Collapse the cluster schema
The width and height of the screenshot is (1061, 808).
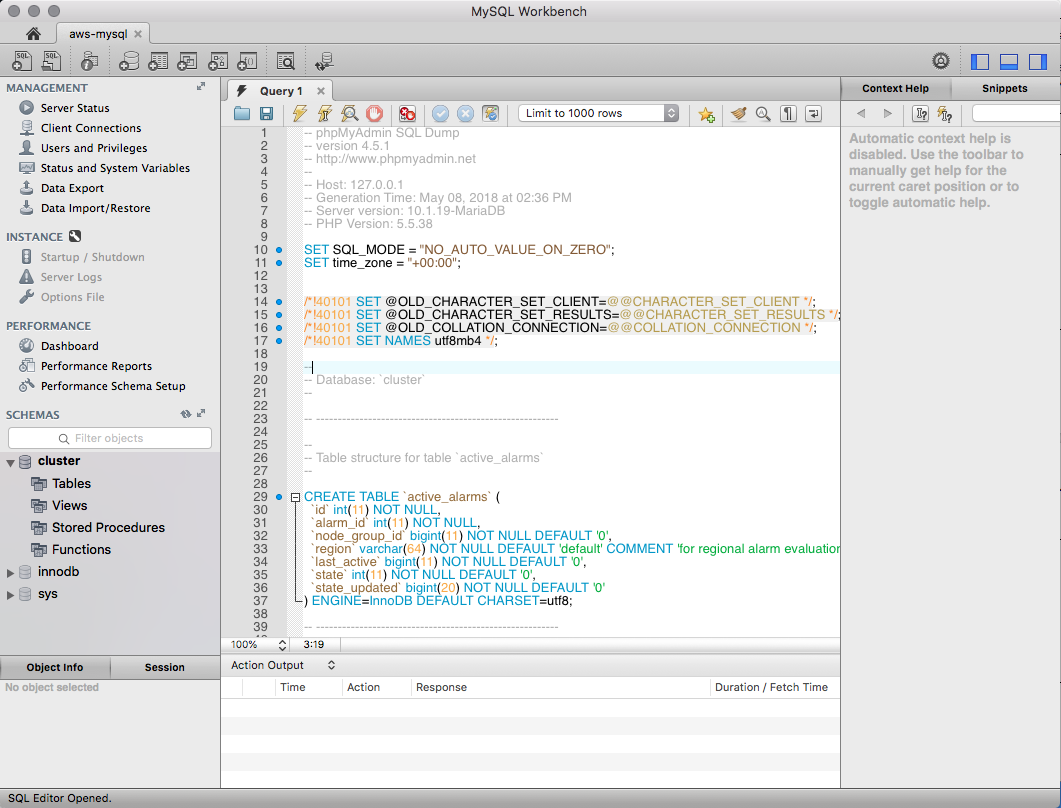pyautogui.click(x=10, y=463)
